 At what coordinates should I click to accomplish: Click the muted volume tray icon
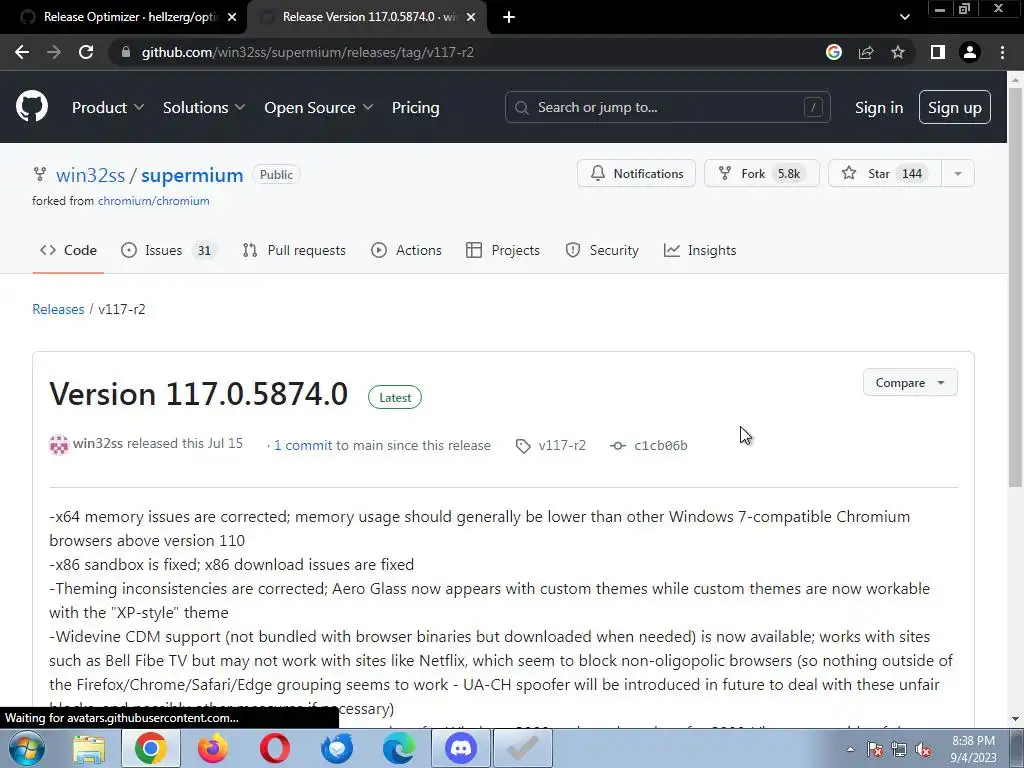coord(923,749)
